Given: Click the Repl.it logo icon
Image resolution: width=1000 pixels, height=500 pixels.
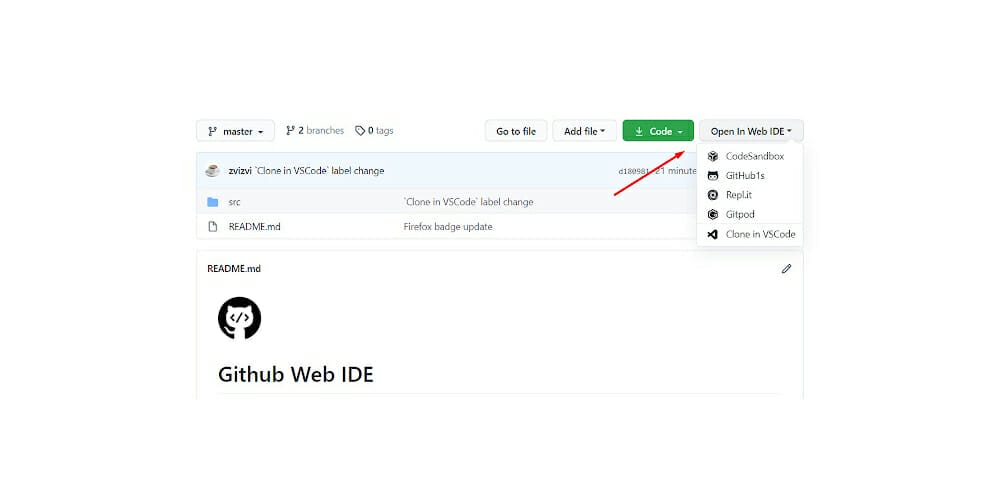Looking at the screenshot, I should [713, 195].
